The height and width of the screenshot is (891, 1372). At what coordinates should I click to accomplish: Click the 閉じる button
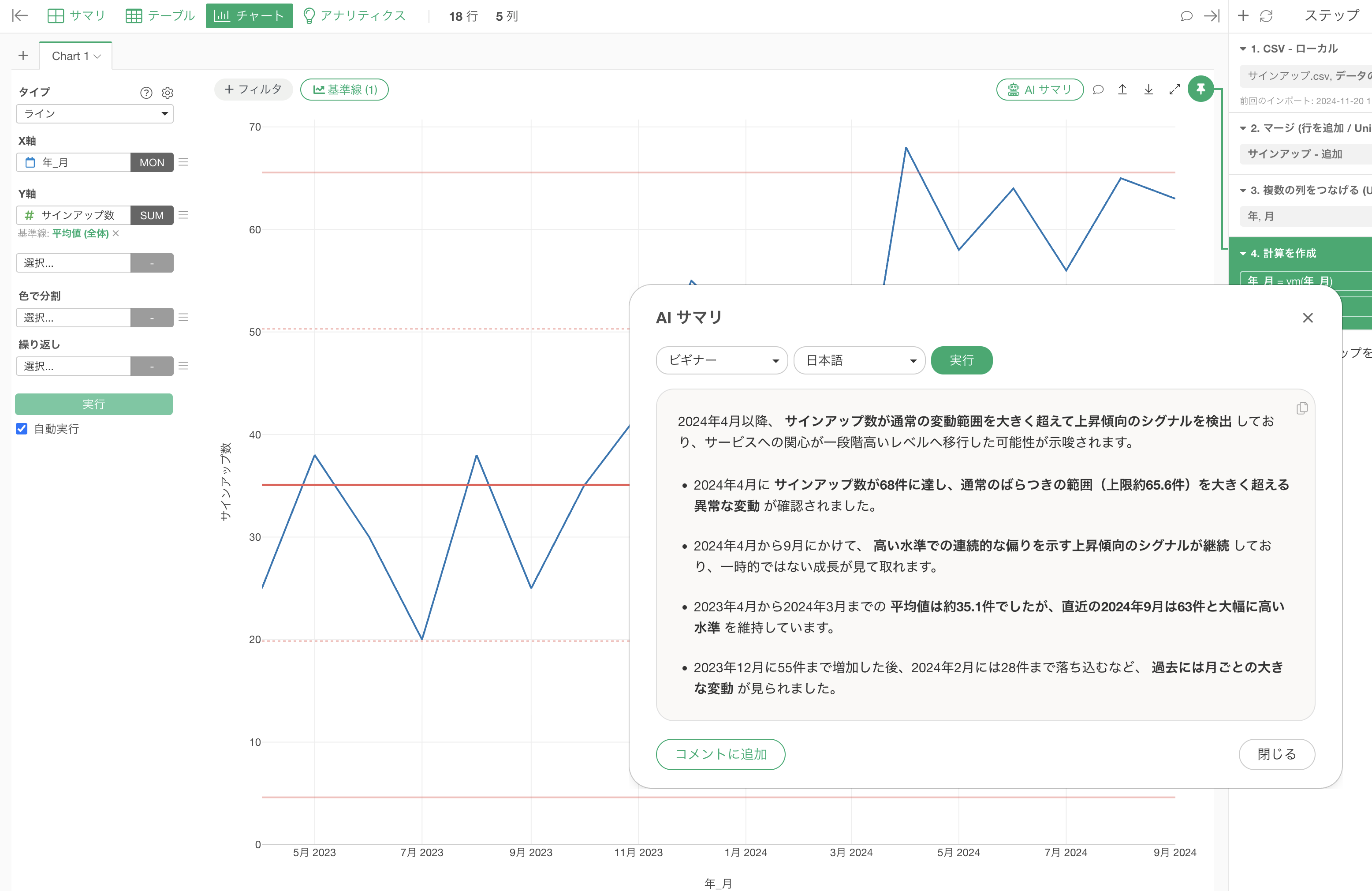click(1277, 754)
